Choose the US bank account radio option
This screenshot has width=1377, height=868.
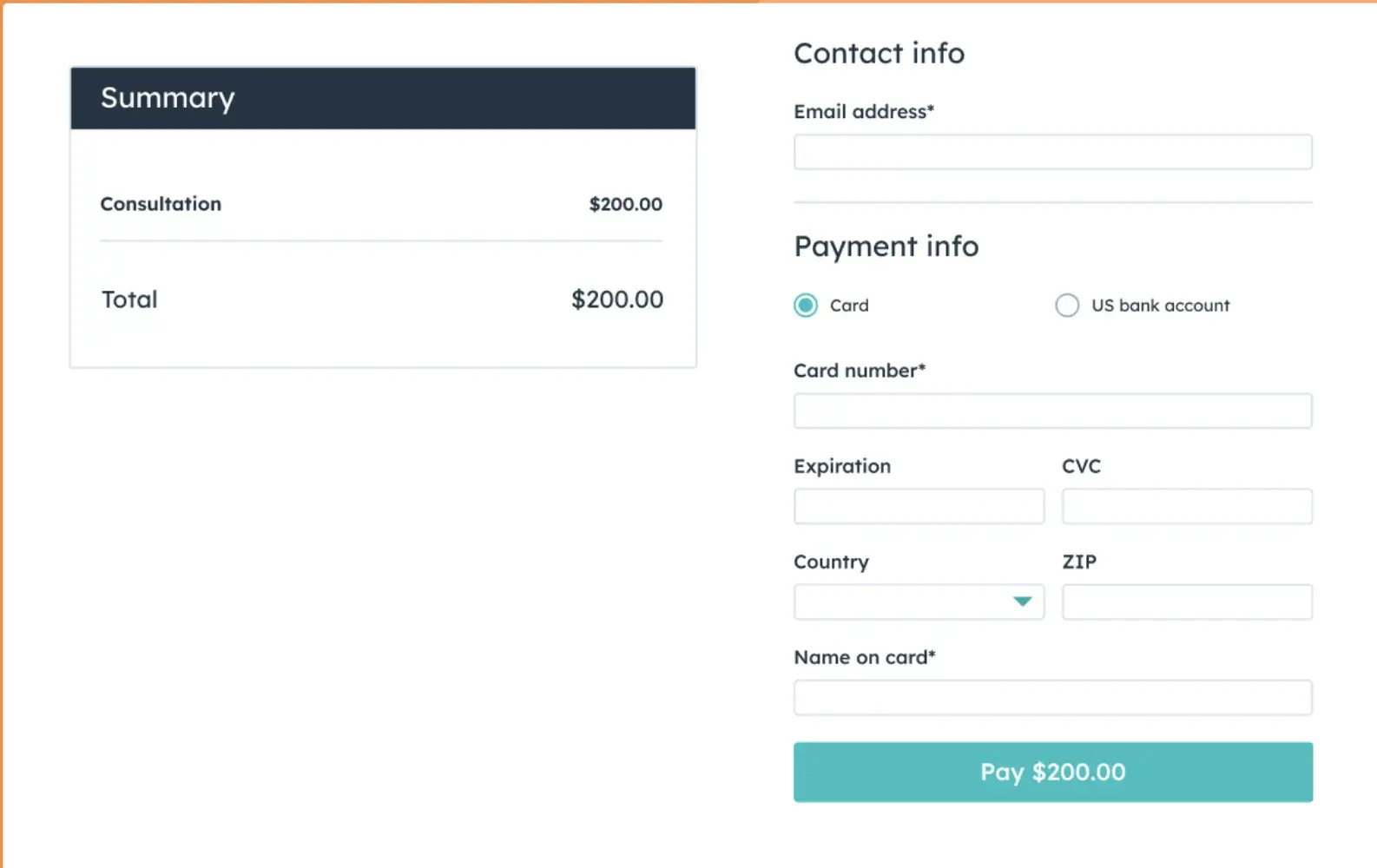click(1067, 306)
